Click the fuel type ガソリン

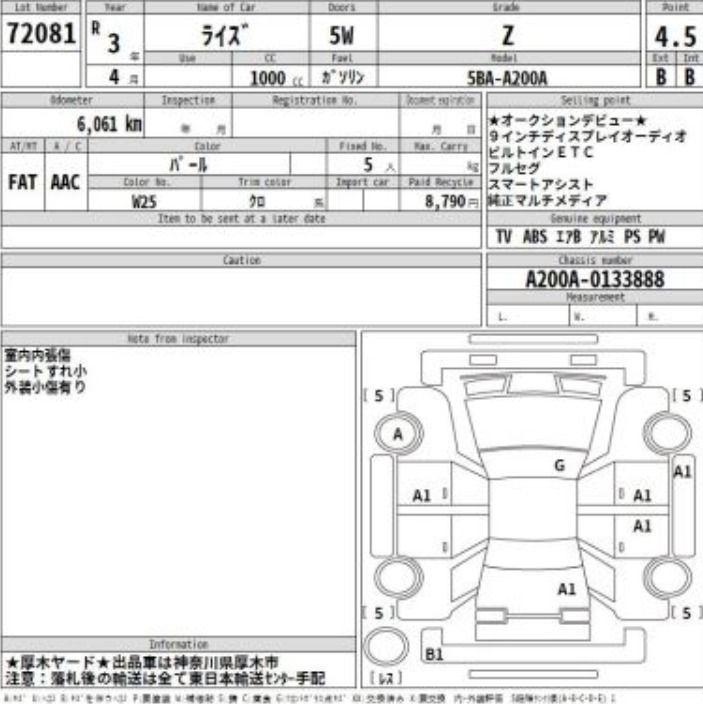click(x=343, y=77)
